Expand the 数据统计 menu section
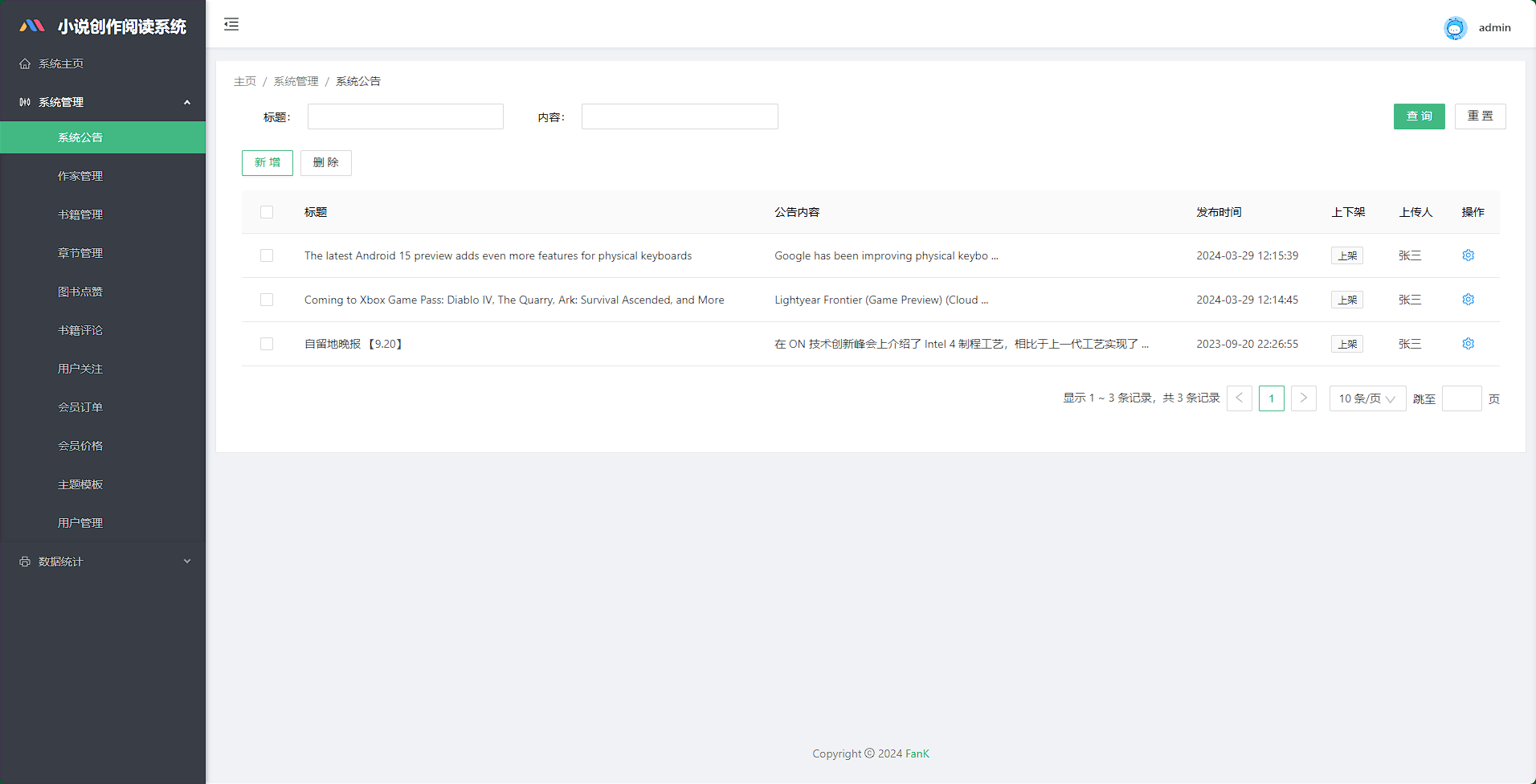Viewport: 1536px width, 784px height. click(x=103, y=561)
